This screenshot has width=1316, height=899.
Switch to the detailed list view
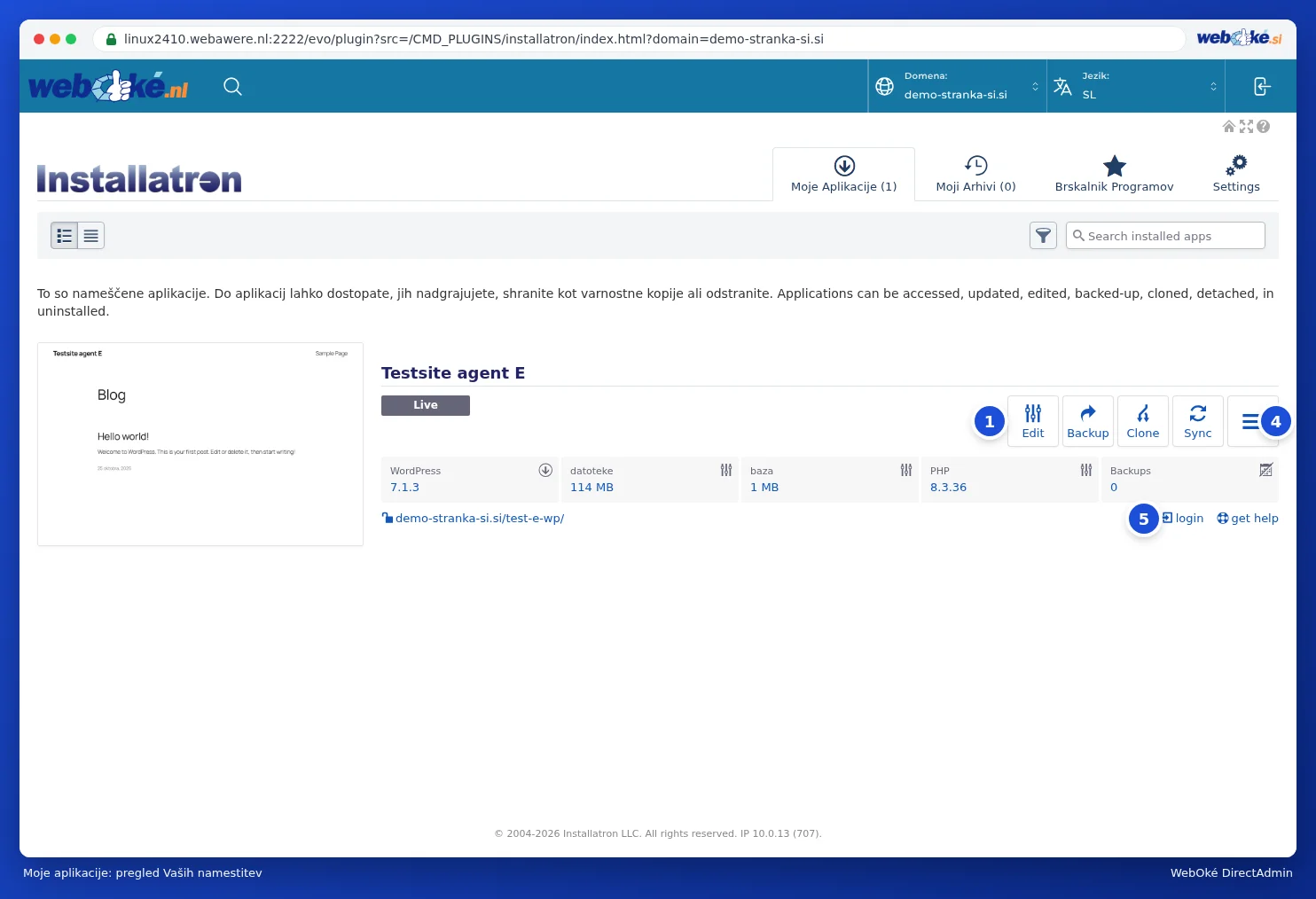(x=65, y=236)
